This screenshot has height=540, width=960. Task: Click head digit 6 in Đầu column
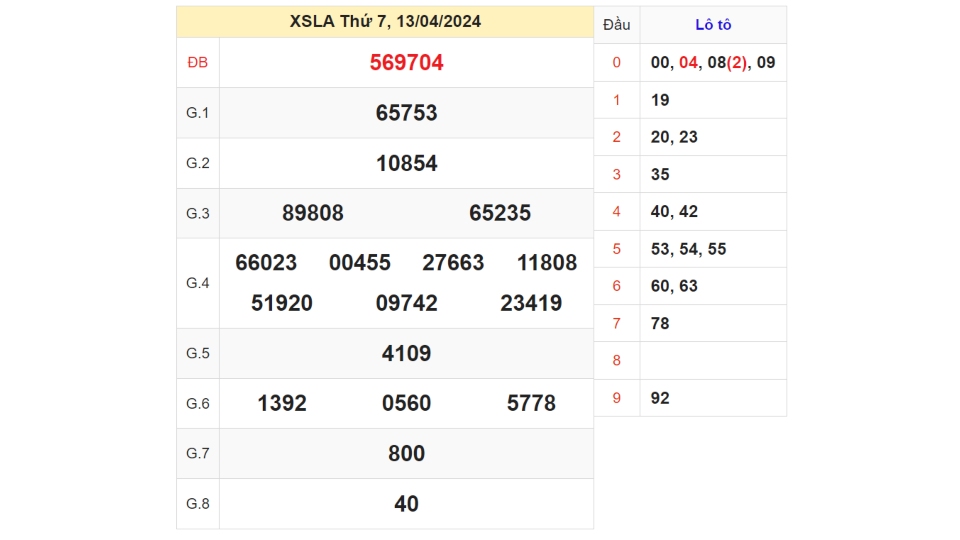tap(617, 286)
